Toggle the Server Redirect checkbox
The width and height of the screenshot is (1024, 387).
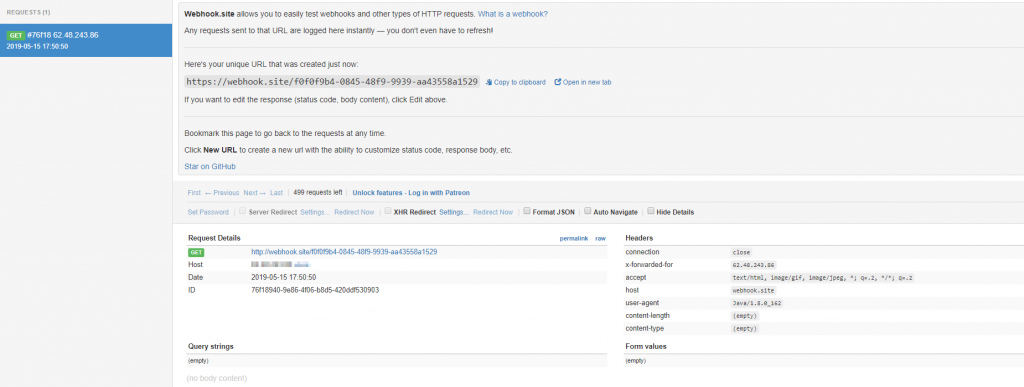coord(243,211)
